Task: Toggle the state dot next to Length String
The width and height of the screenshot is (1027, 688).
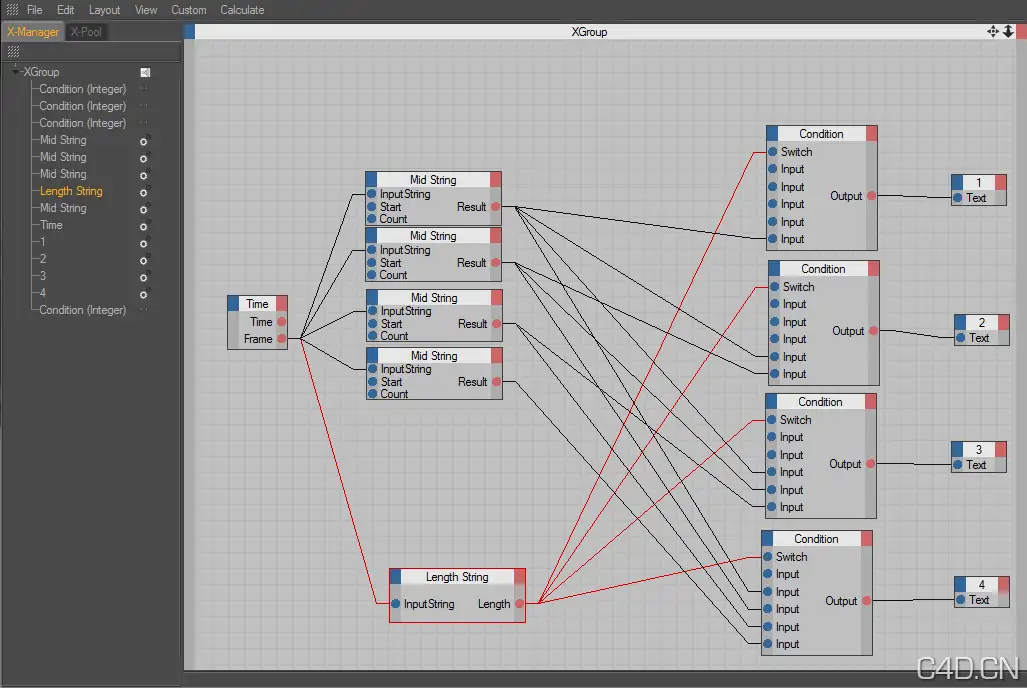Action: 144,192
